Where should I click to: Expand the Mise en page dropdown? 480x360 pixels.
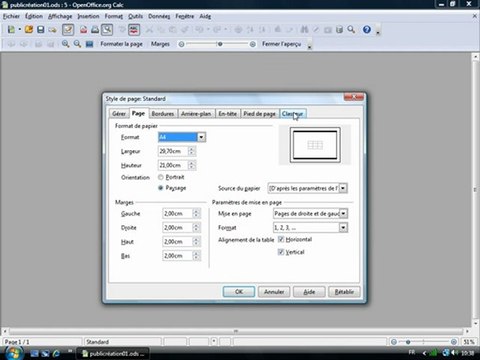click(343, 213)
